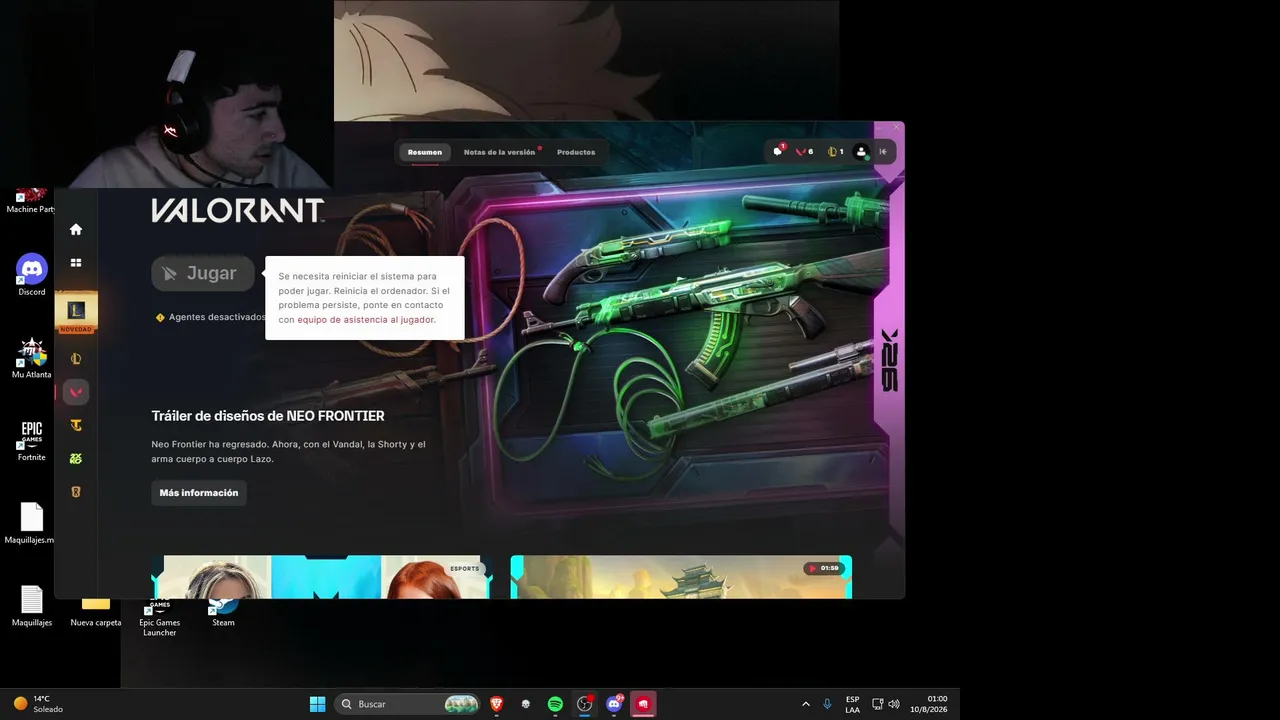Close the Riot Client window
Screen dimensions: 1280x720
(x=897, y=127)
